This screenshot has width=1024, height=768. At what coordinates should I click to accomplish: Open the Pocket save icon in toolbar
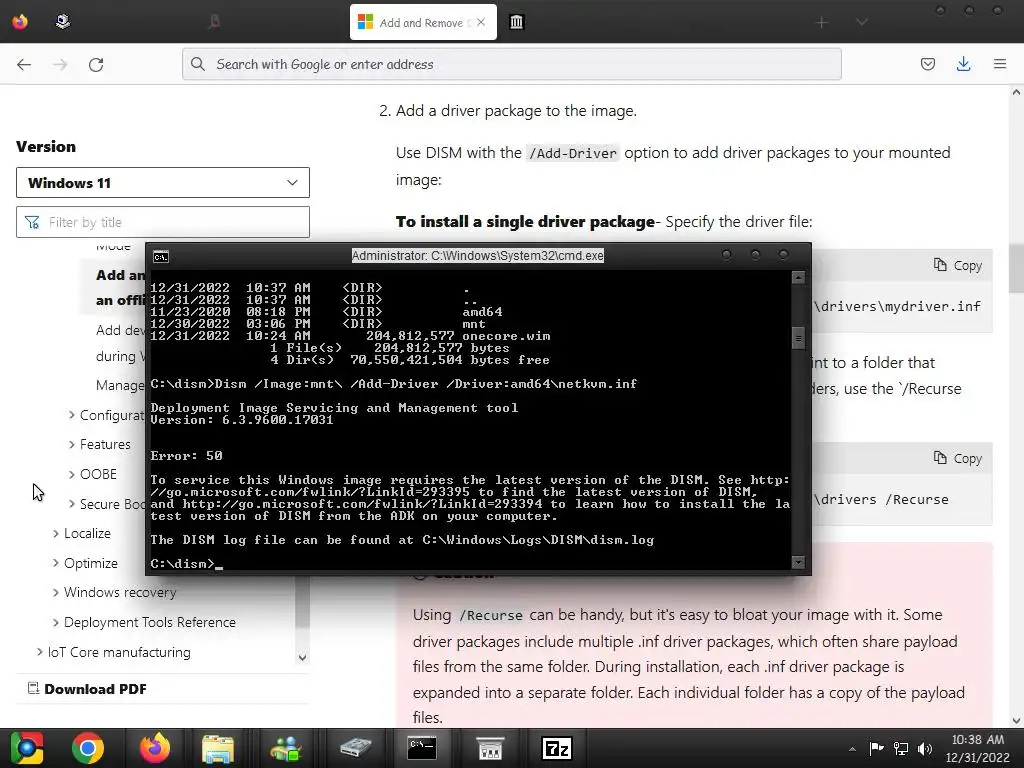point(927,64)
